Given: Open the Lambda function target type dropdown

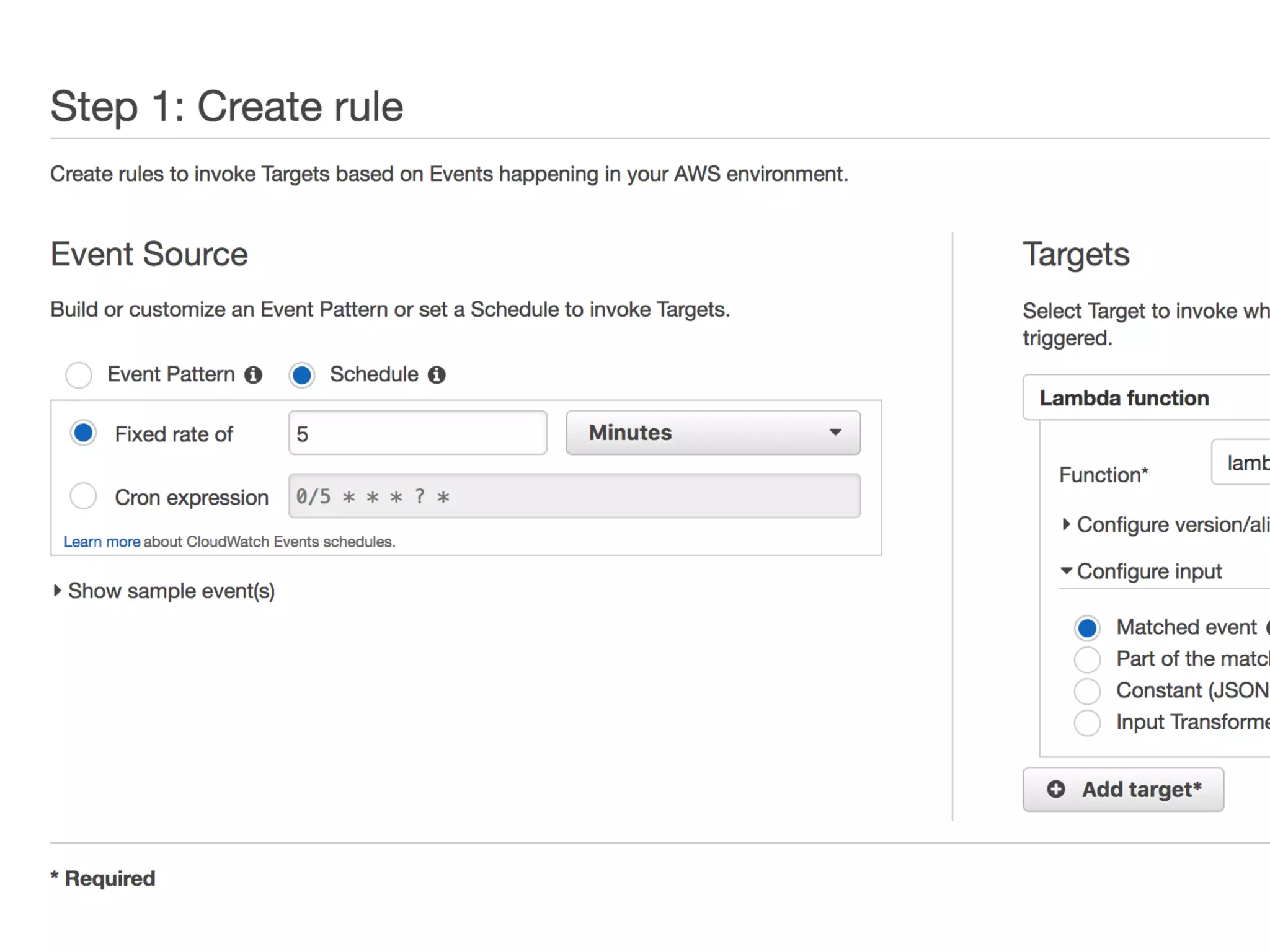Looking at the screenshot, I should tap(1147, 398).
